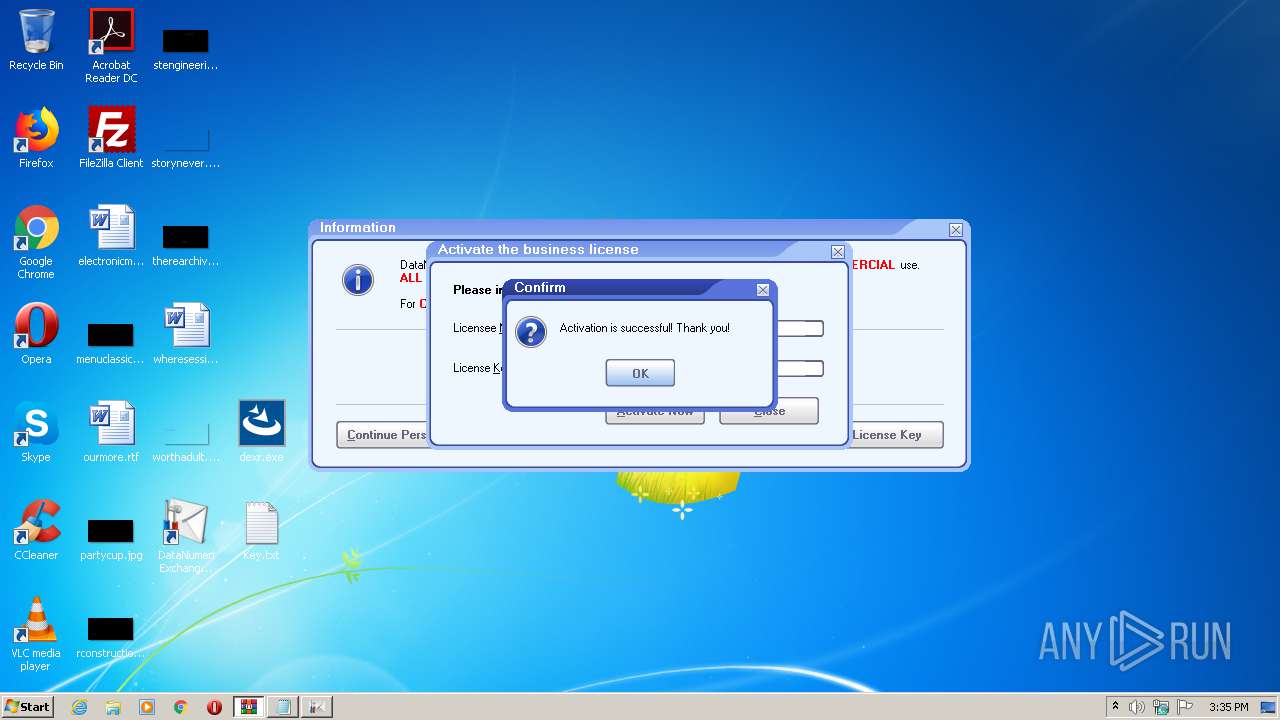Select the stengineeri... desktop file
Image resolution: width=1280 pixels, height=720 pixels.
coord(186,48)
